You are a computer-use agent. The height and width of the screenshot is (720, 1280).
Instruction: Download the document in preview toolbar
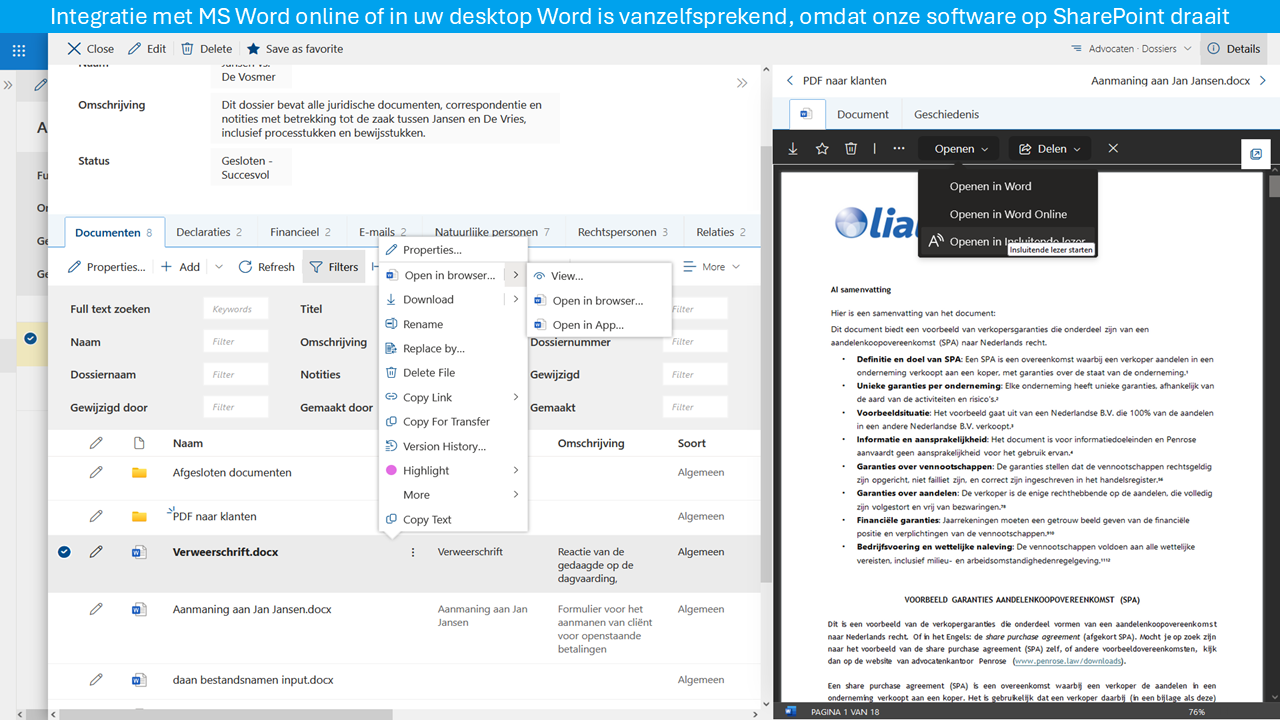(x=793, y=148)
